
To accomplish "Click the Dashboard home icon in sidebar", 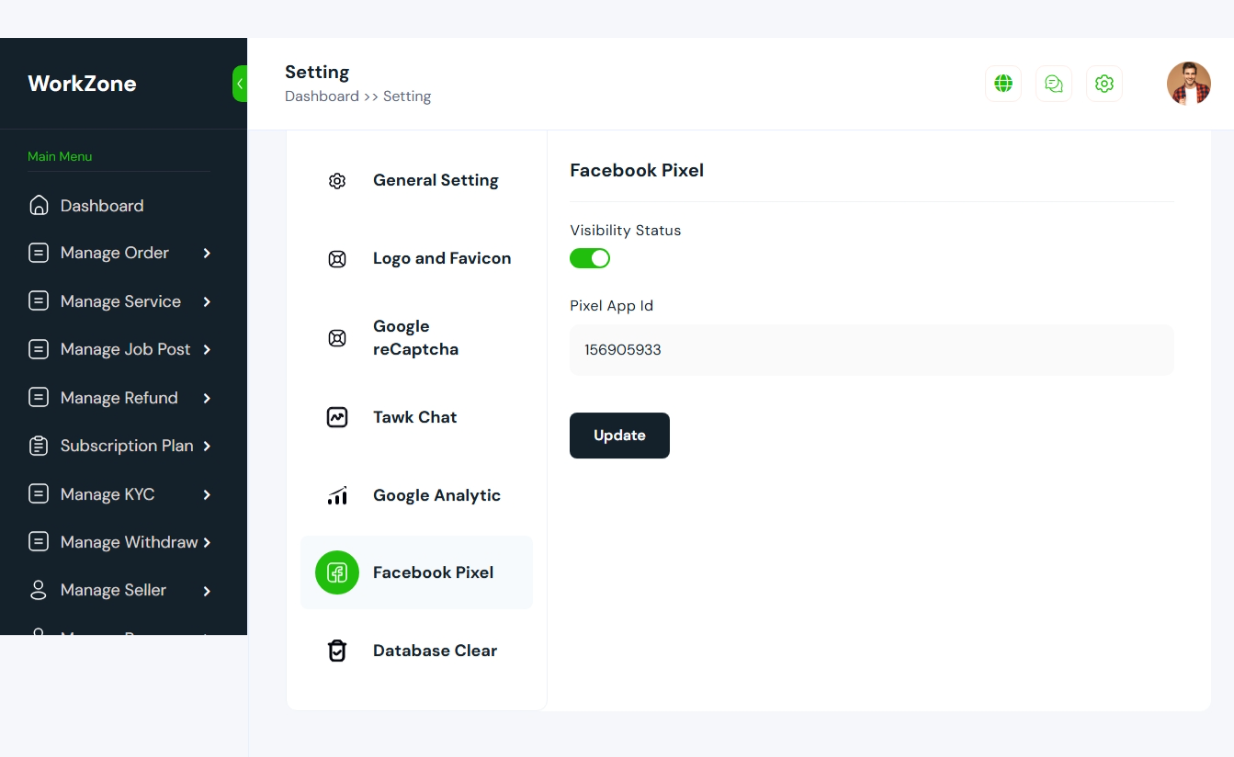I will click(x=39, y=205).
